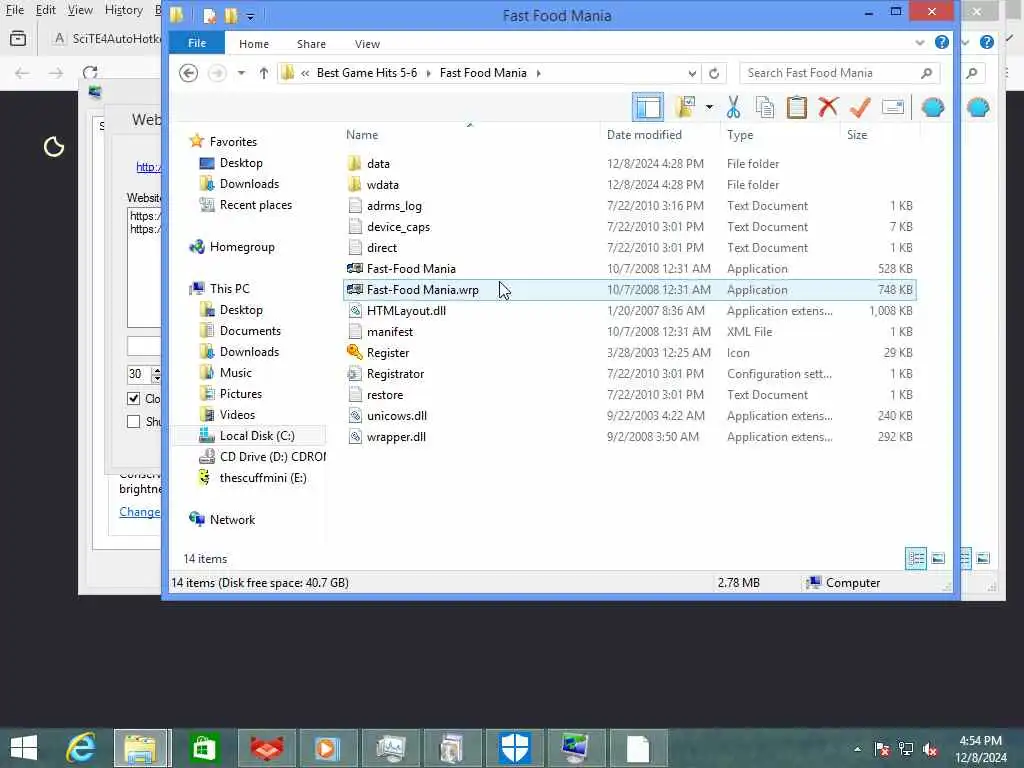This screenshot has width=1024, height=768.
Task: Sort by Type column header
Action: [x=740, y=135]
